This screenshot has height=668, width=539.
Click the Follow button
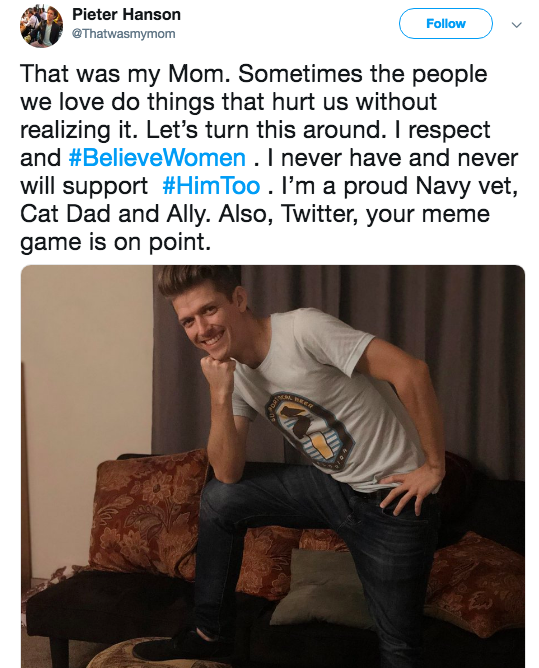pos(446,23)
